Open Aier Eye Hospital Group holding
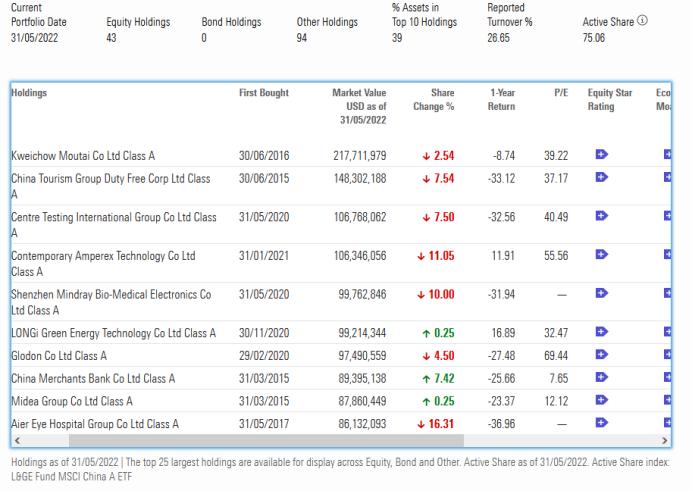 [95, 424]
